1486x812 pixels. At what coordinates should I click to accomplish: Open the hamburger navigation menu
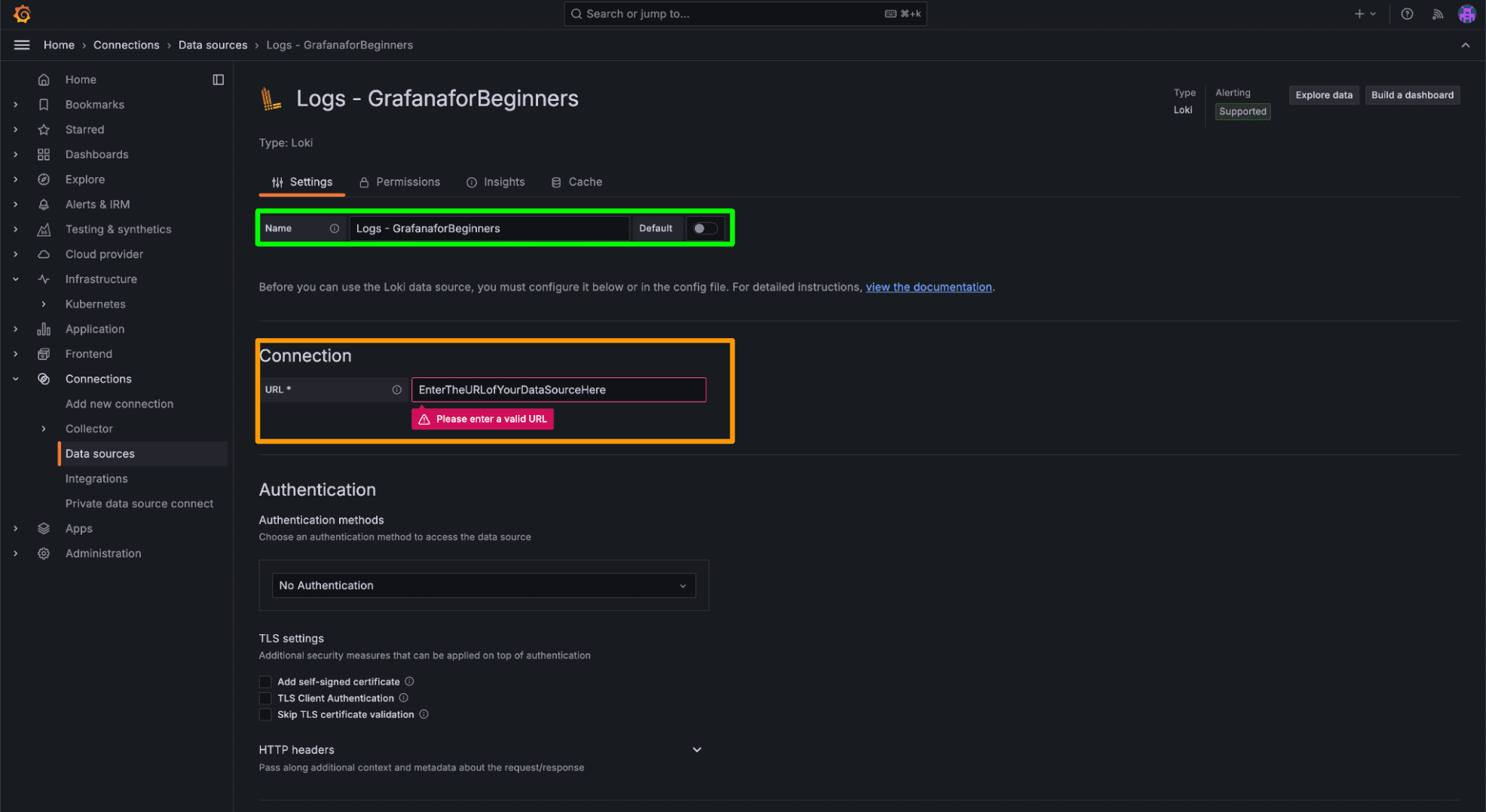tap(22, 45)
